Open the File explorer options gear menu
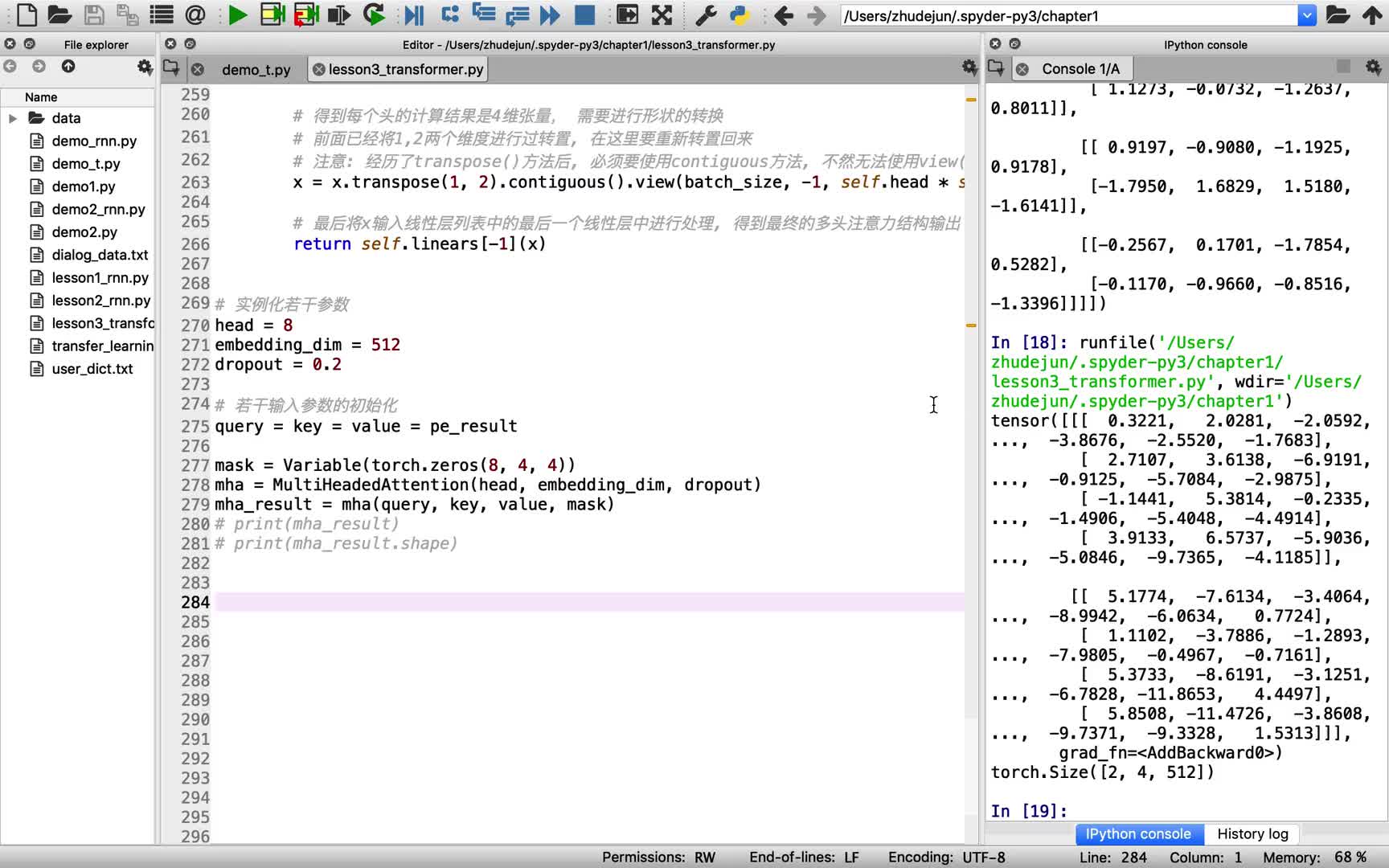This screenshot has width=1389, height=868. [145, 67]
